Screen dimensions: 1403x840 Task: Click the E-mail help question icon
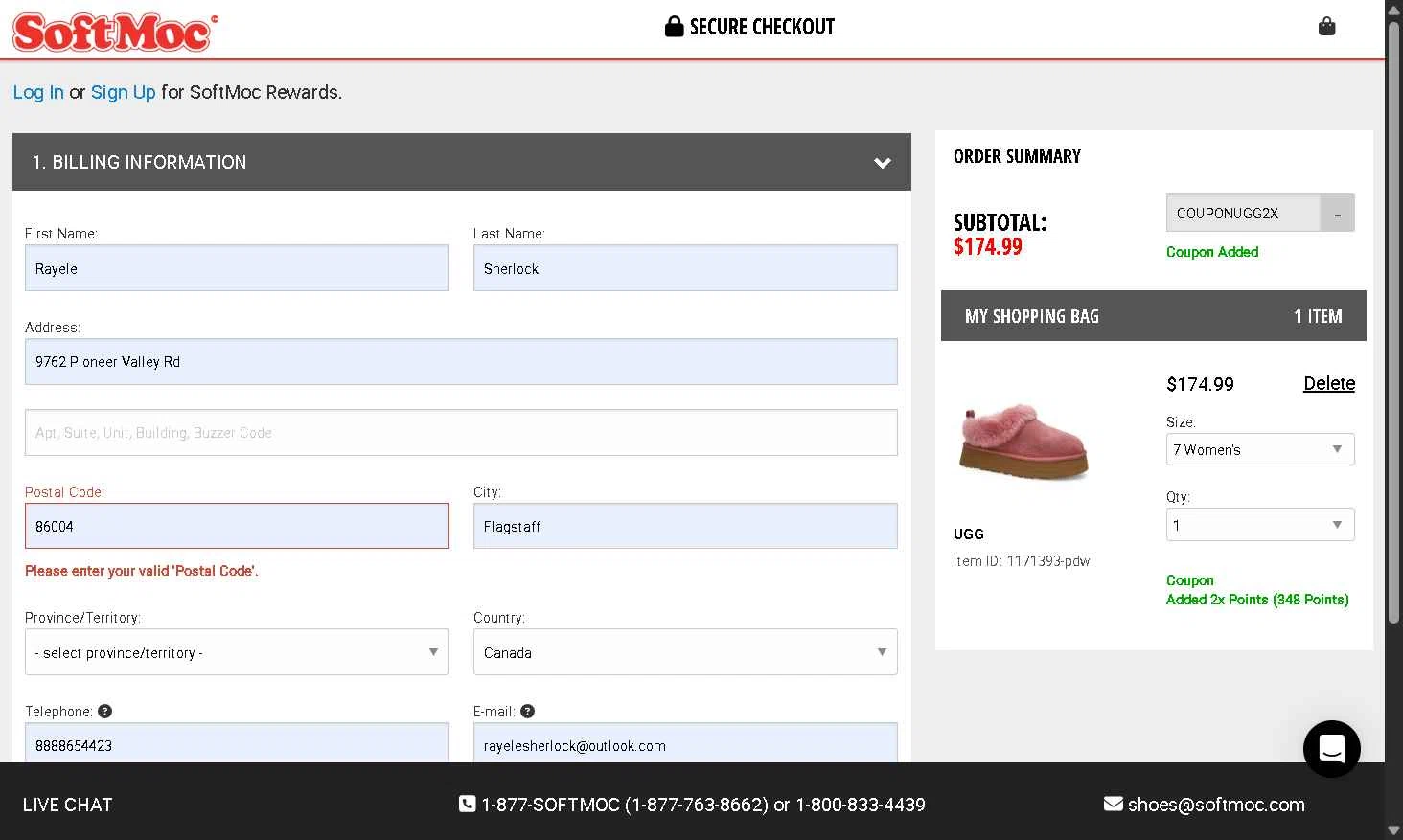pyautogui.click(x=528, y=711)
